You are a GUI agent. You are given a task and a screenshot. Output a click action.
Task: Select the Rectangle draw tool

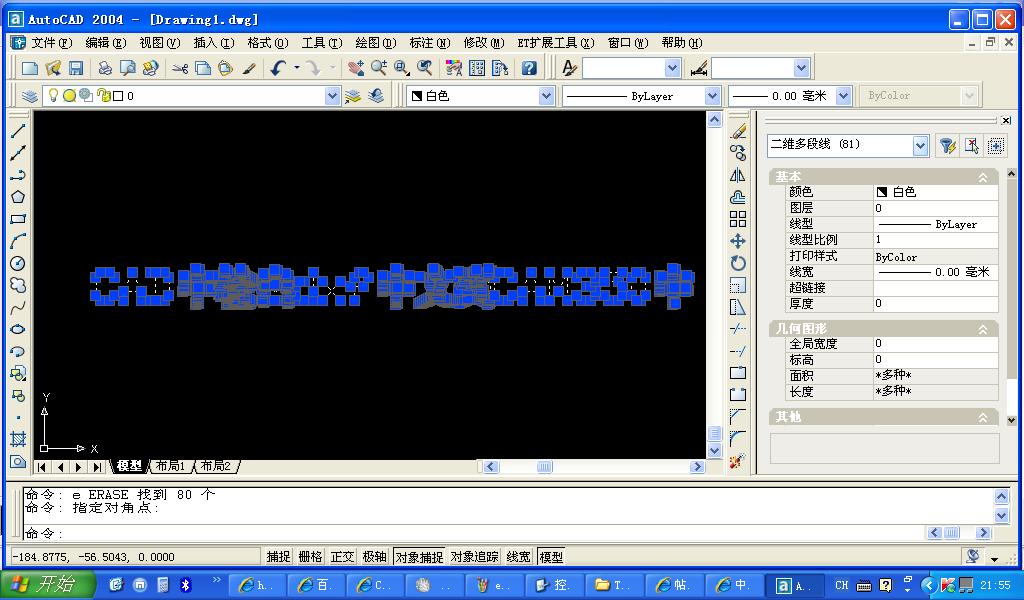click(x=18, y=219)
